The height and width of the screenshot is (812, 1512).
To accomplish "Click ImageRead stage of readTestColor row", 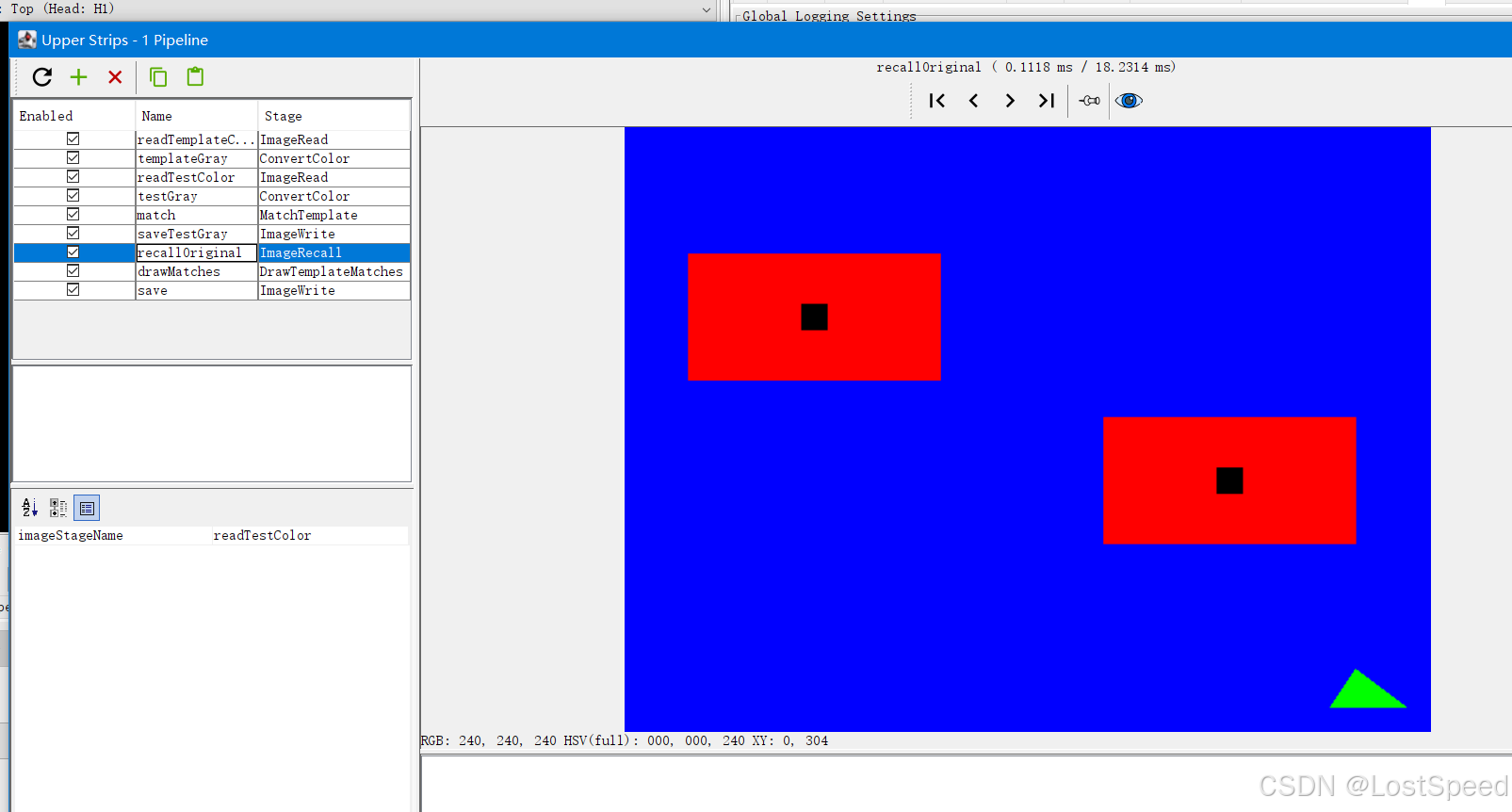I will [x=333, y=177].
